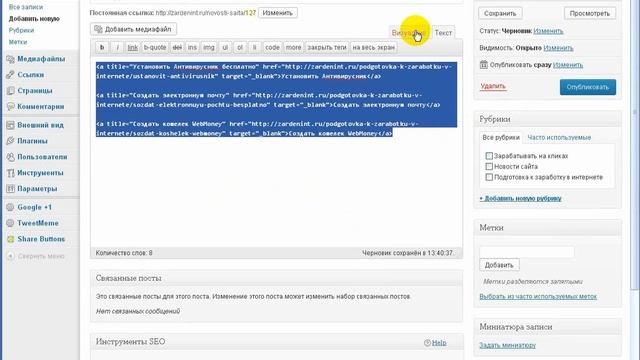Apply code tag button
The image size is (640, 360).
[x=272, y=47]
